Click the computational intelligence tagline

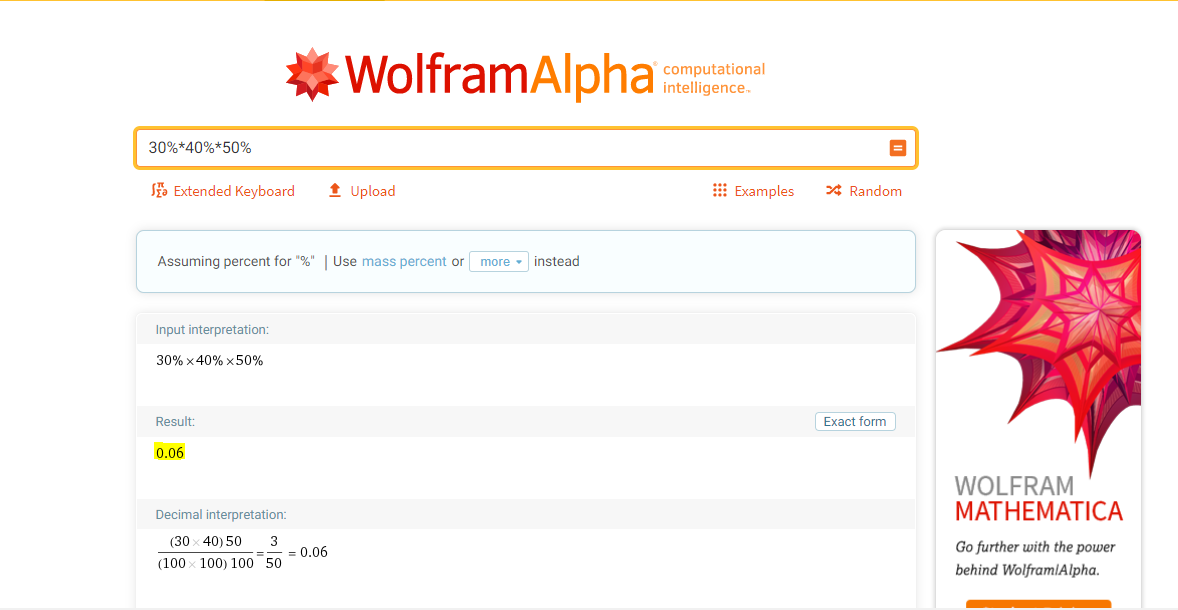714,78
